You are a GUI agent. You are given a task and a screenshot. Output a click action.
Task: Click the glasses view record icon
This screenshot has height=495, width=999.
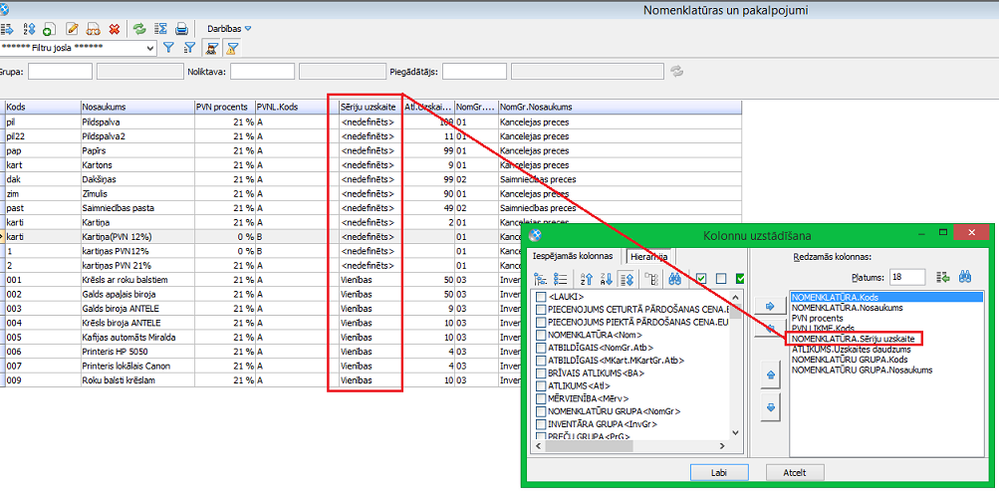93,29
